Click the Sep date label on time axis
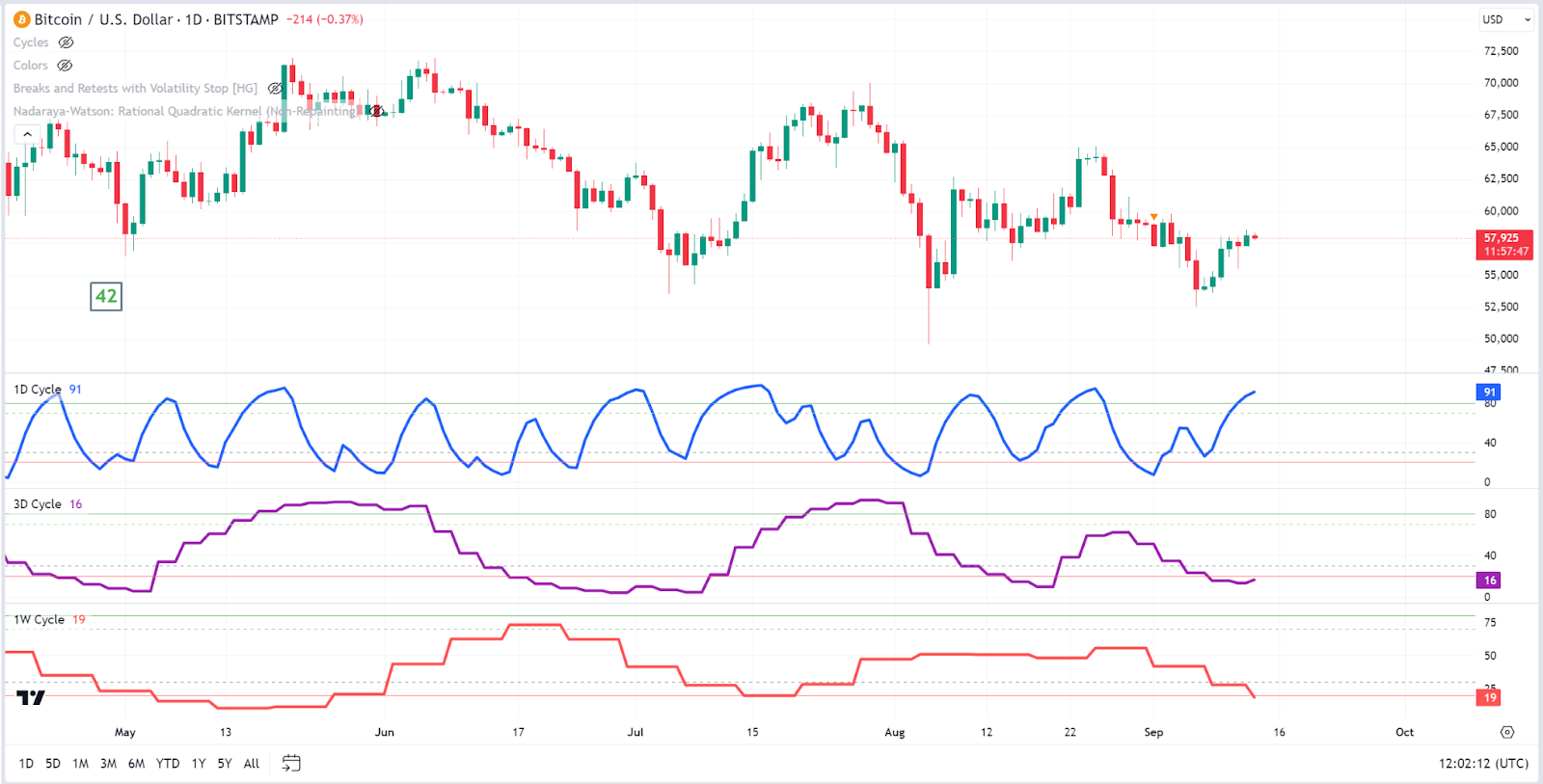 (1153, 732)
